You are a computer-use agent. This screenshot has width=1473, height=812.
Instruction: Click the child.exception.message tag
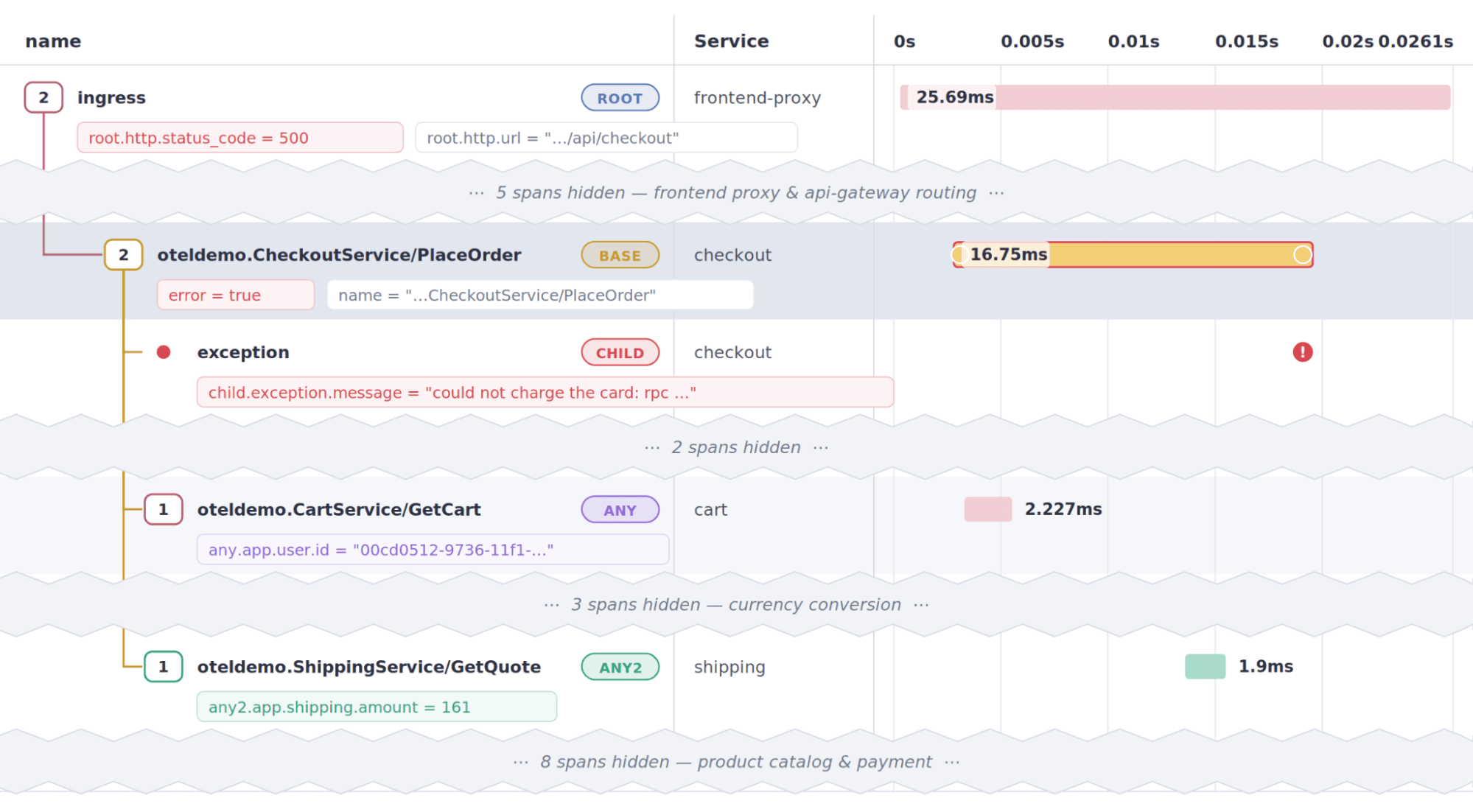click(x=545, y=392)
